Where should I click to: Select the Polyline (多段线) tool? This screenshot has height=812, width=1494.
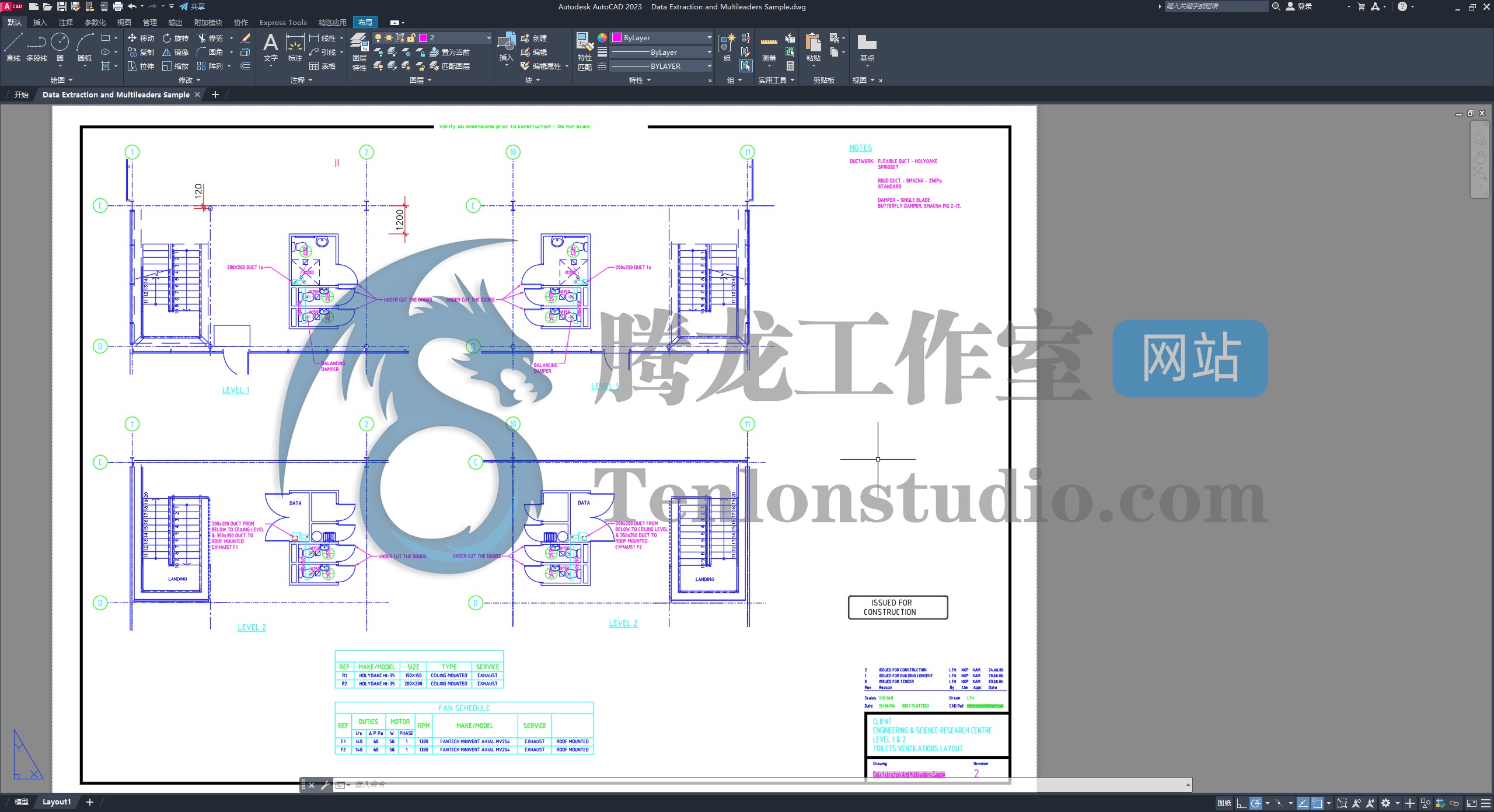click(x=37, y=47)
